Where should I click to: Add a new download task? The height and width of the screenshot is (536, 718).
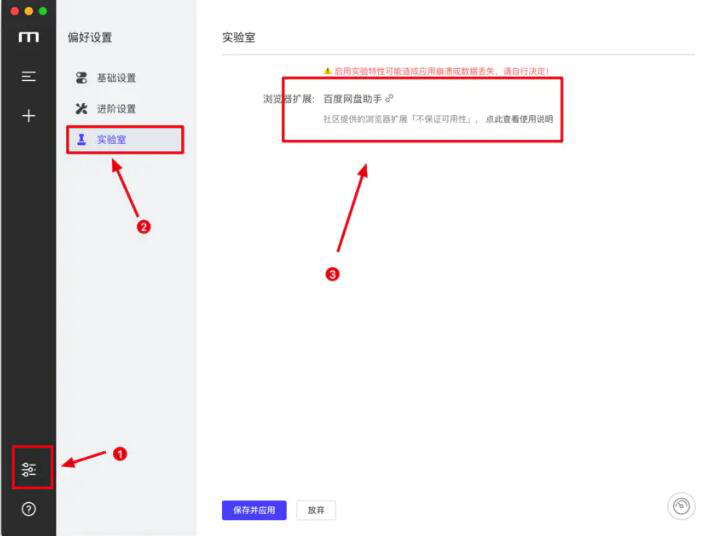point(28,116)
